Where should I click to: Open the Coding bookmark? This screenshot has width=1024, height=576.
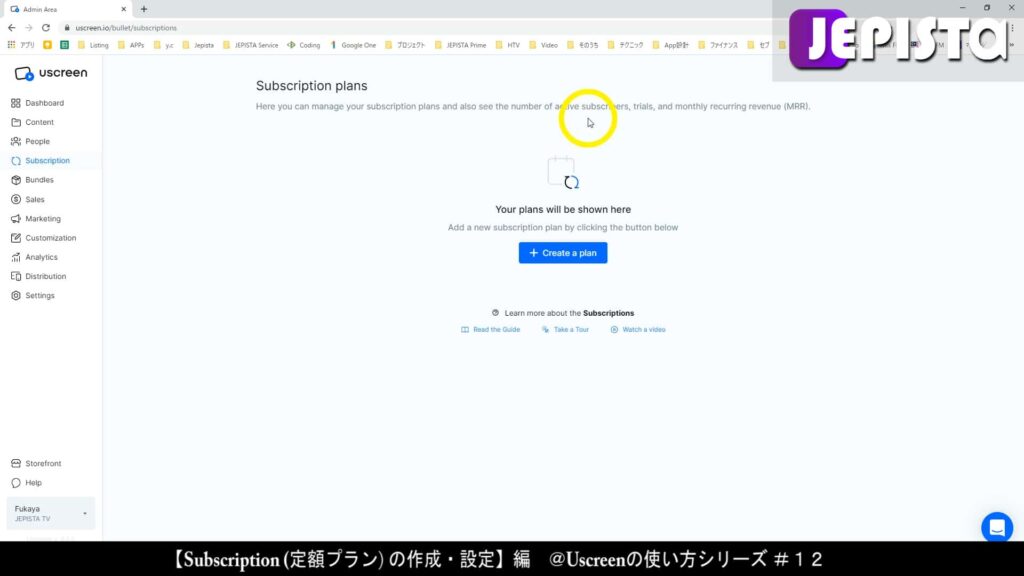click(x=304, y=45)
